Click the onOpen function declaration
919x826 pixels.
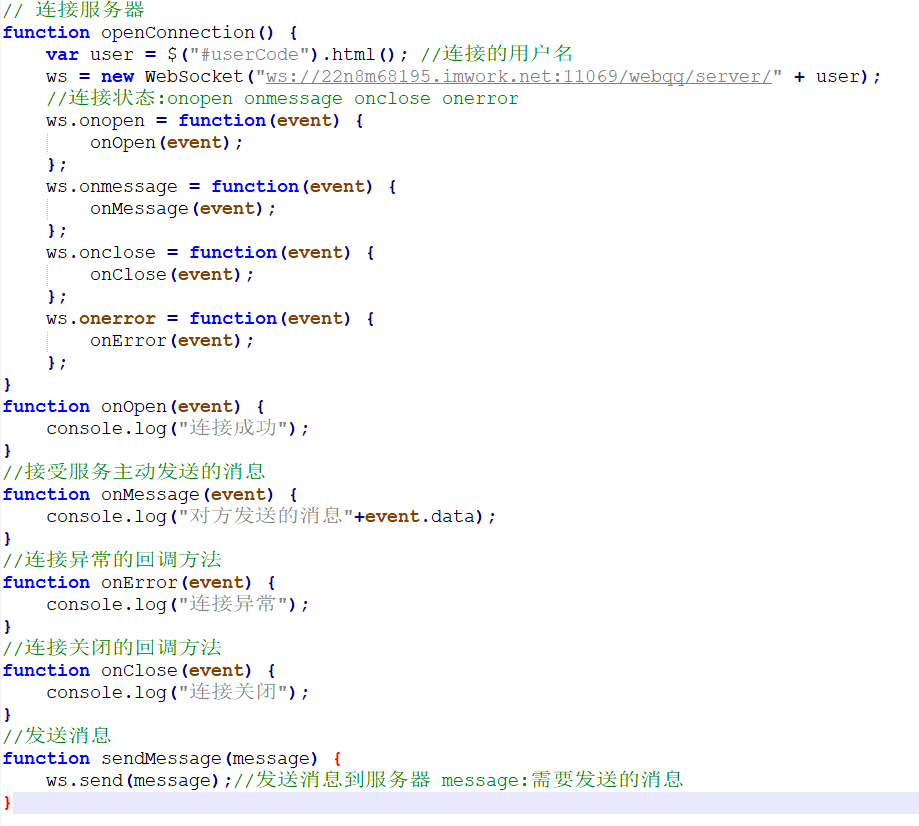click(x=133, y=406)
